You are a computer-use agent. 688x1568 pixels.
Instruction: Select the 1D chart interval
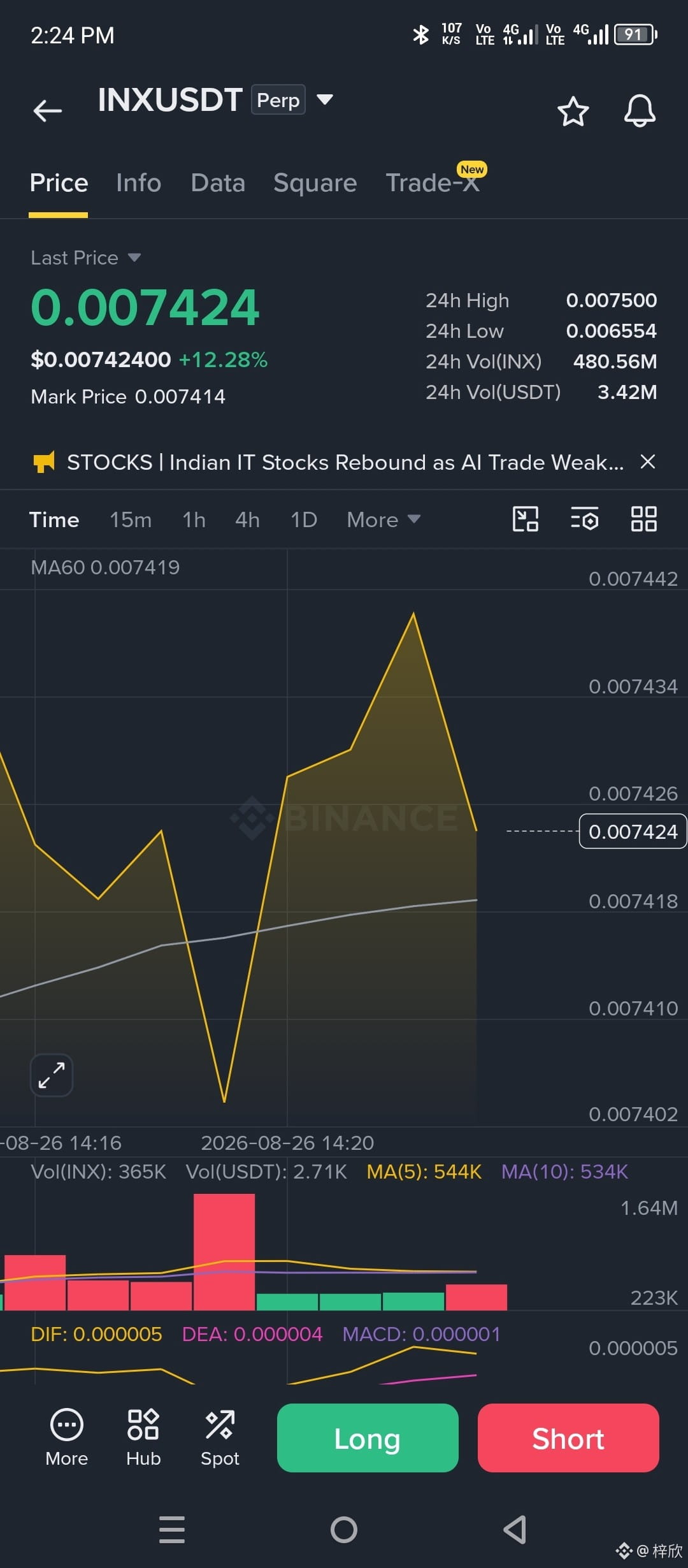[x=304, y=519]
